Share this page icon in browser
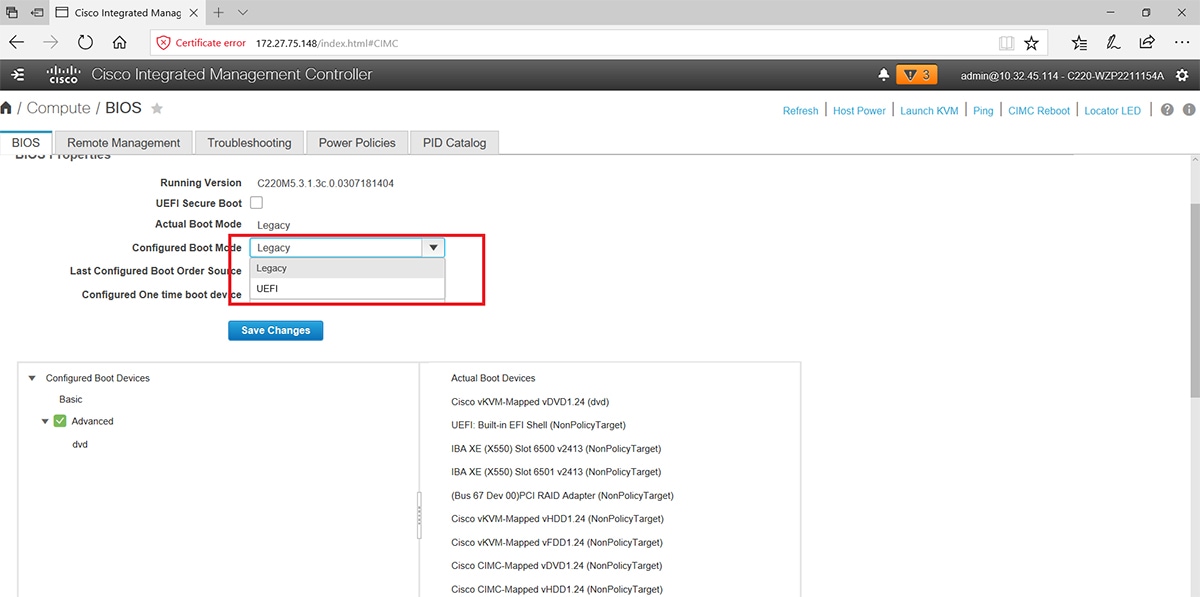 click(1147, 43)
